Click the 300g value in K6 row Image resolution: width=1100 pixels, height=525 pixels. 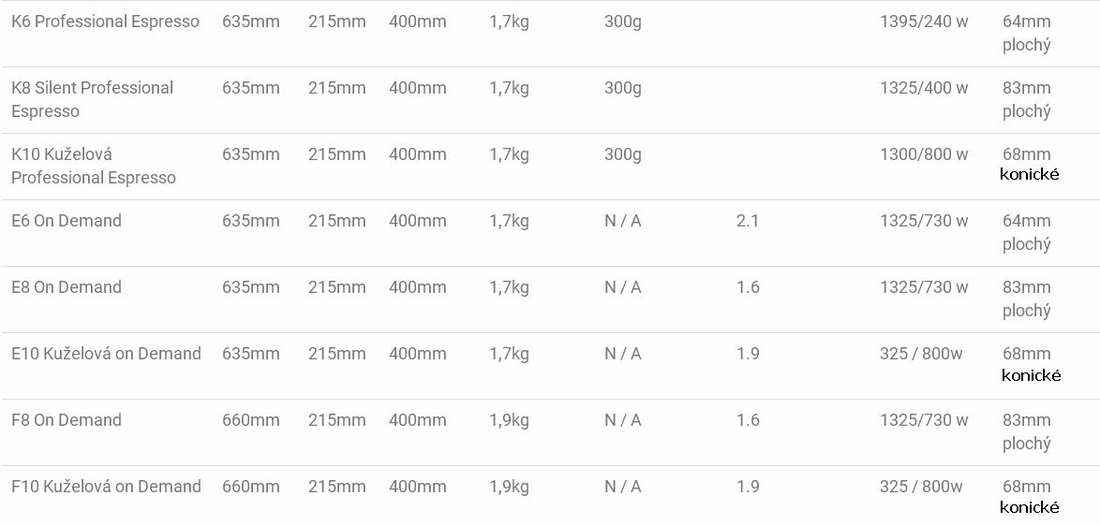coord(623,22)
